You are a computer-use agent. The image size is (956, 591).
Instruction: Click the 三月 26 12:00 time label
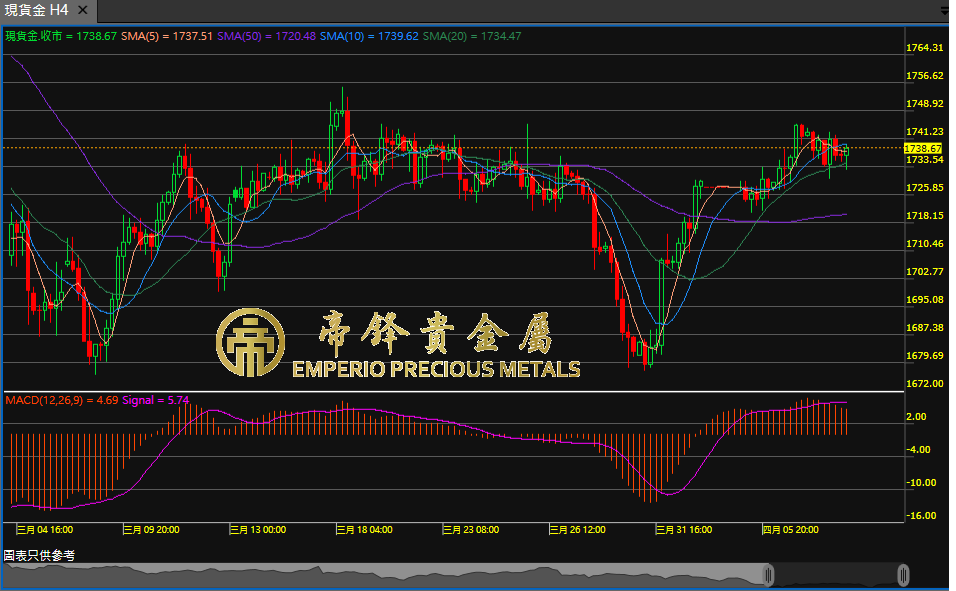click(x=577, y=529)
